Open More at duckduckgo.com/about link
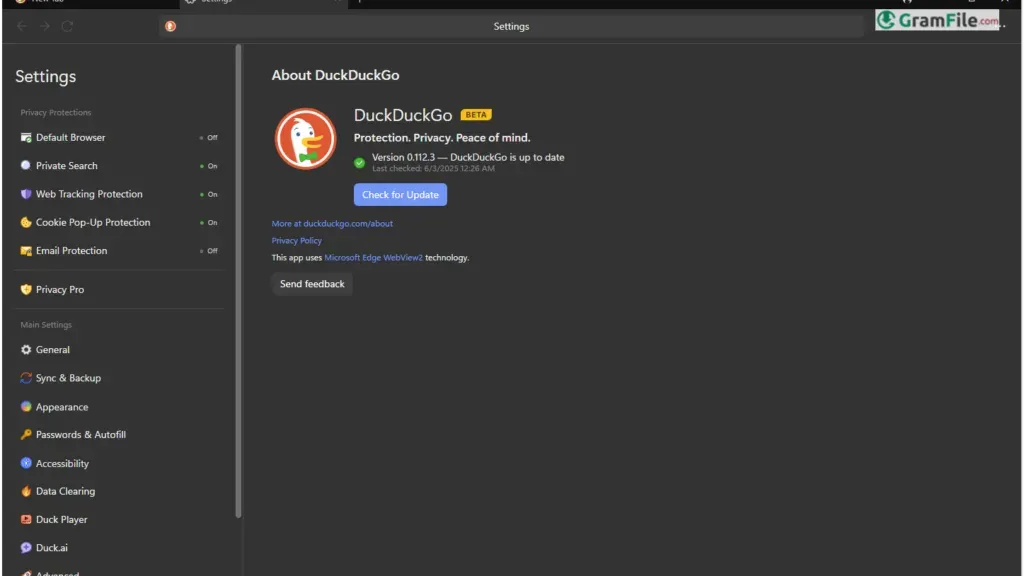The width and height of the screenshot is (1024, 576). 332,223
